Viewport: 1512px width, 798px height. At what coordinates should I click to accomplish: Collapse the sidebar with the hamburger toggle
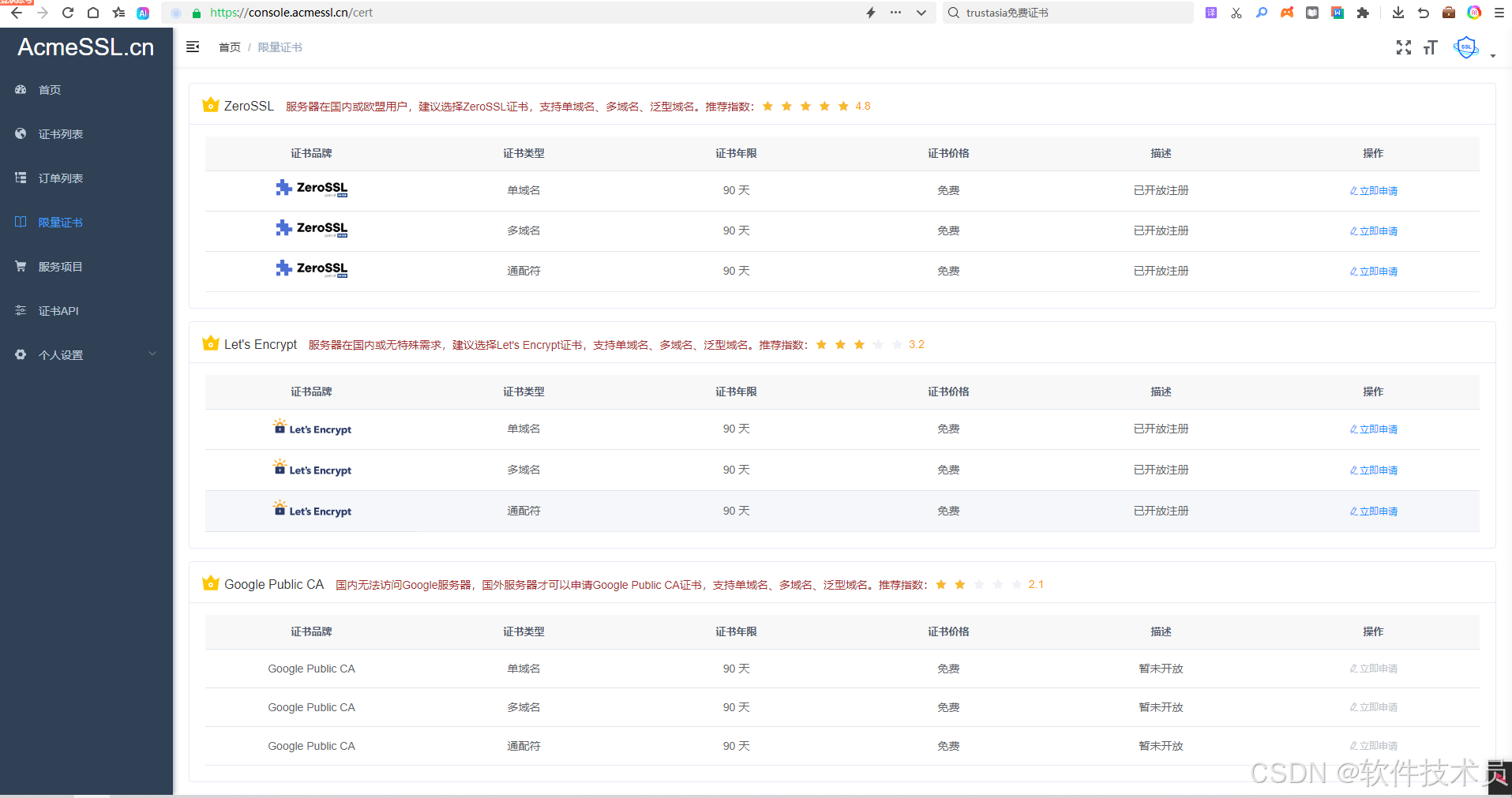tap(193, 47)
